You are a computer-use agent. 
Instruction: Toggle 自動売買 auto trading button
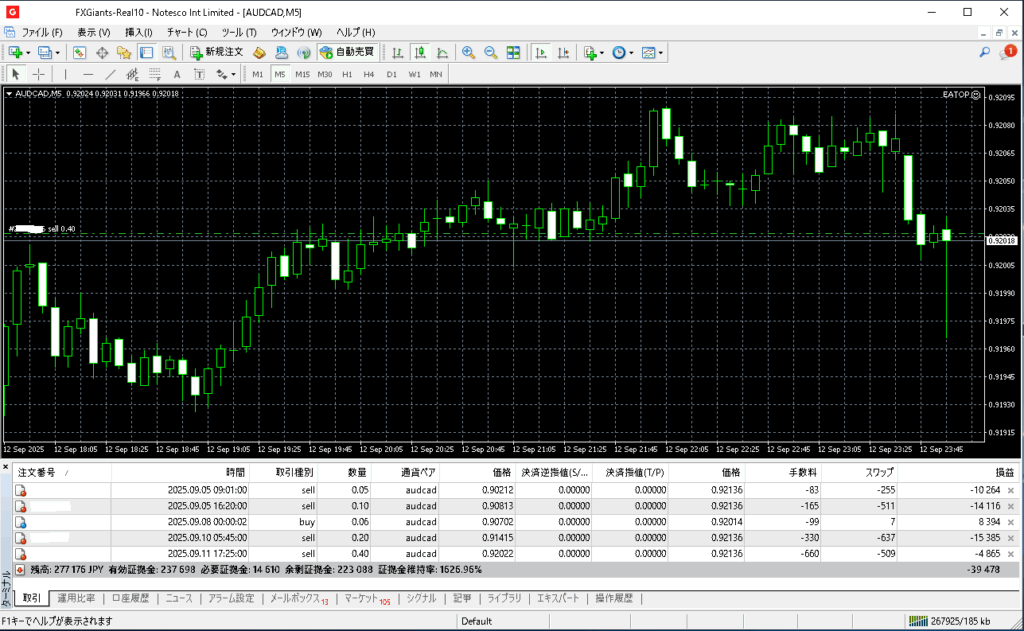tap(347, 52)
